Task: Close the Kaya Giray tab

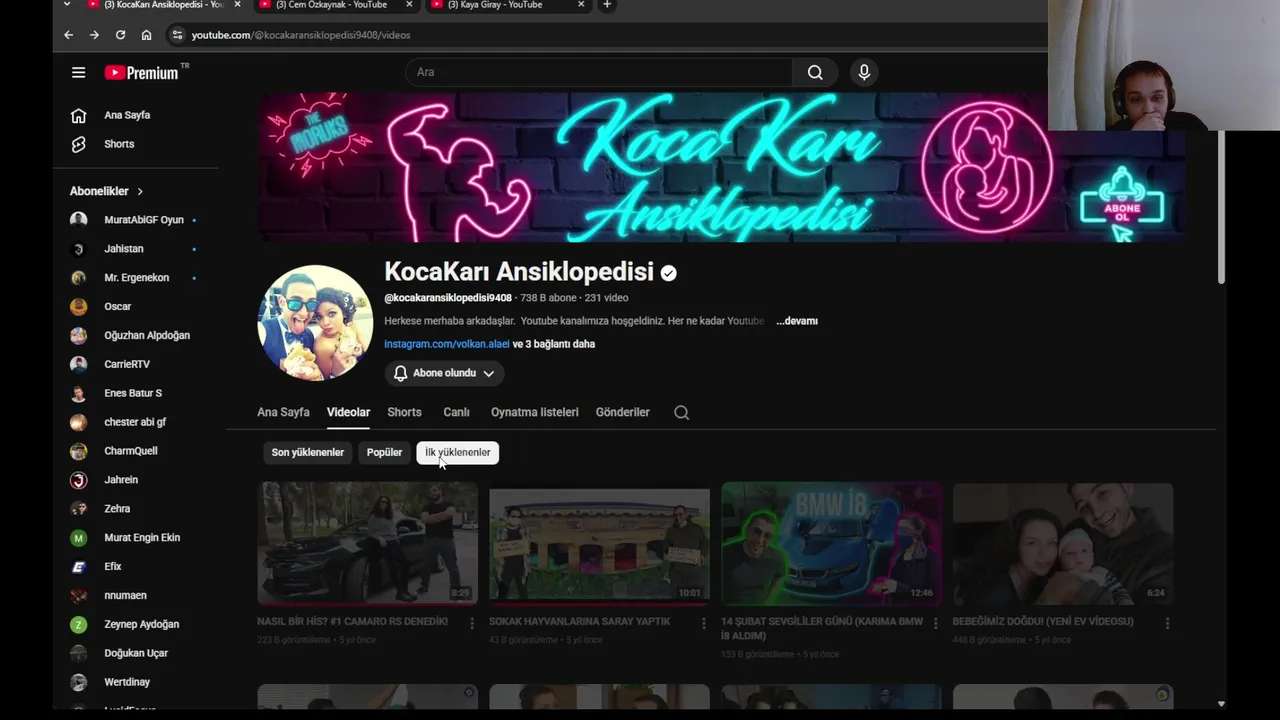Action: (x=581, y=5)
